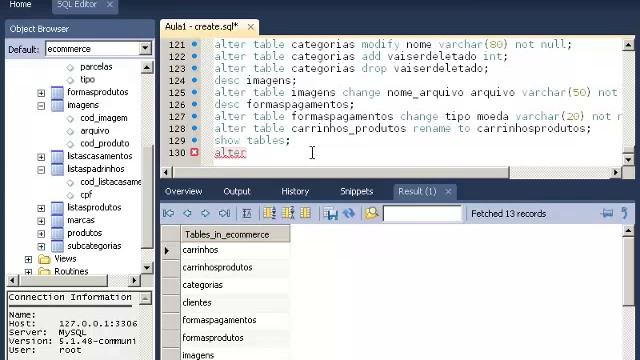Click the Routines folder icon

pyautogui.click(x=44, y=271)
